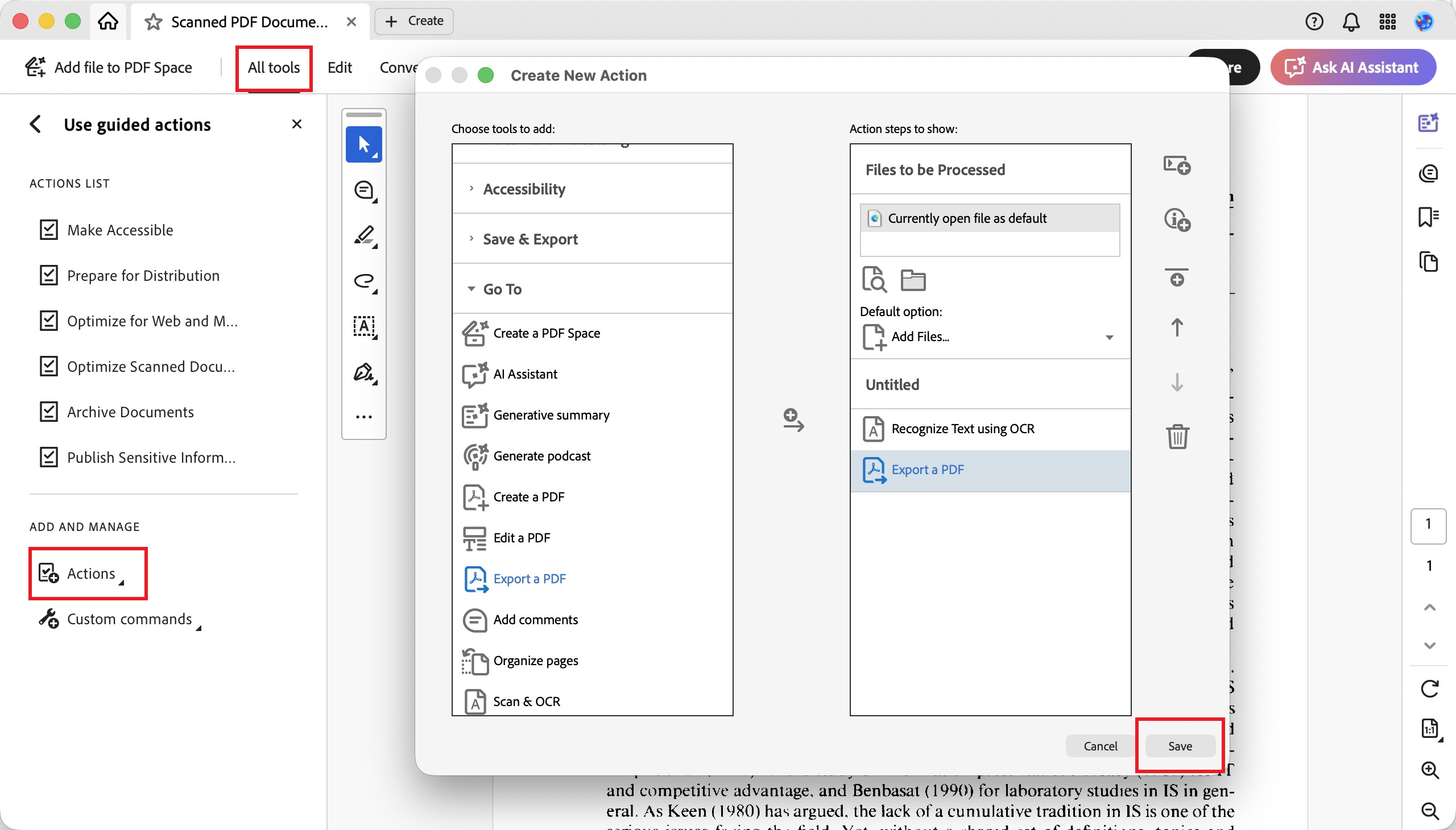The width and height of the screenshot is (1456, 830).
Task: Open more tools ellipsis in quick toolbar
Action: click(364, 417)
